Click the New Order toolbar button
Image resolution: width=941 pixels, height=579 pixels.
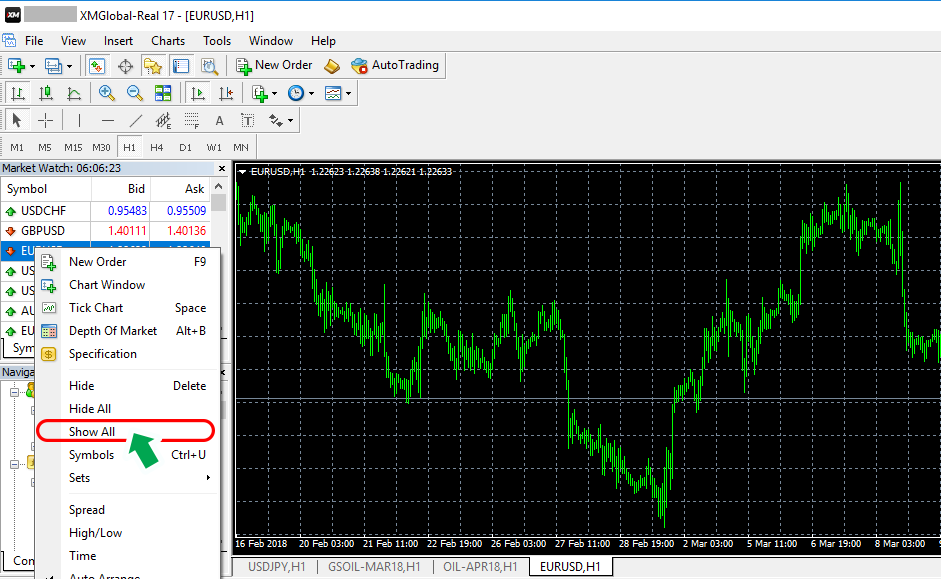pyautogui.click(x=274, y=65)
